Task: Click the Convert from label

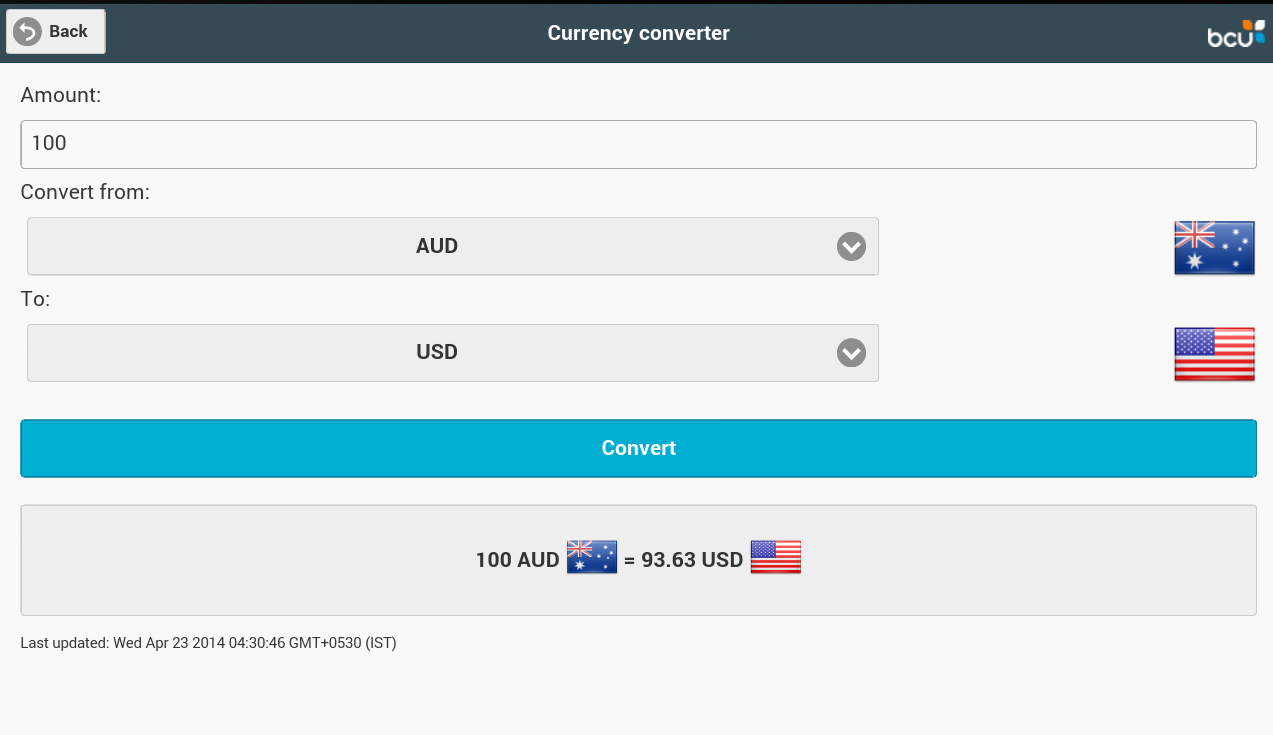Action: click(x=85, y=191)
